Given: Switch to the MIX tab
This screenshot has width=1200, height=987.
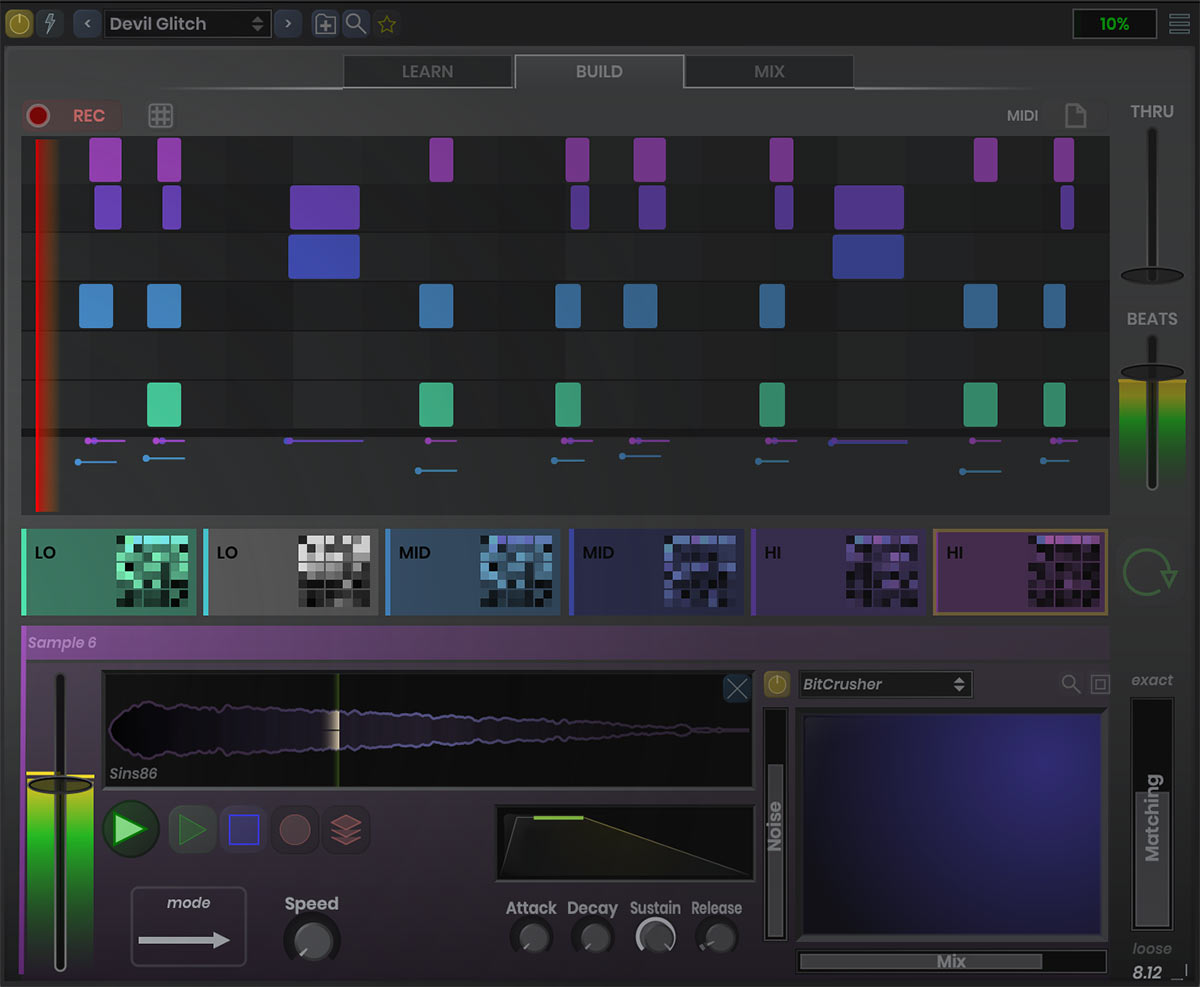Looking at the screenshot, I should (x=768, y=71).
